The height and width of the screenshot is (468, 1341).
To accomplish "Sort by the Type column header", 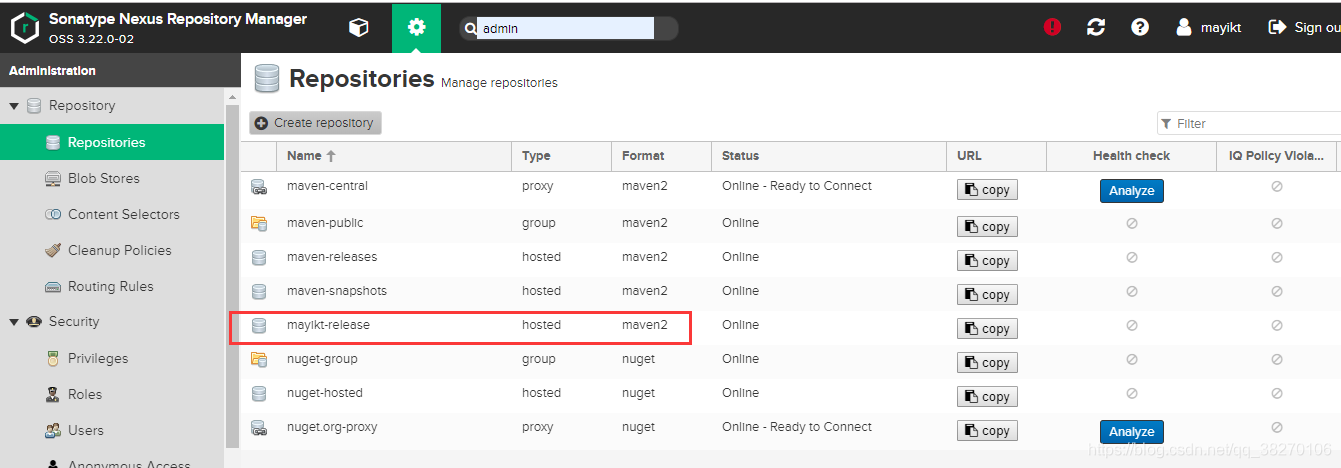I will coord(562,156).
